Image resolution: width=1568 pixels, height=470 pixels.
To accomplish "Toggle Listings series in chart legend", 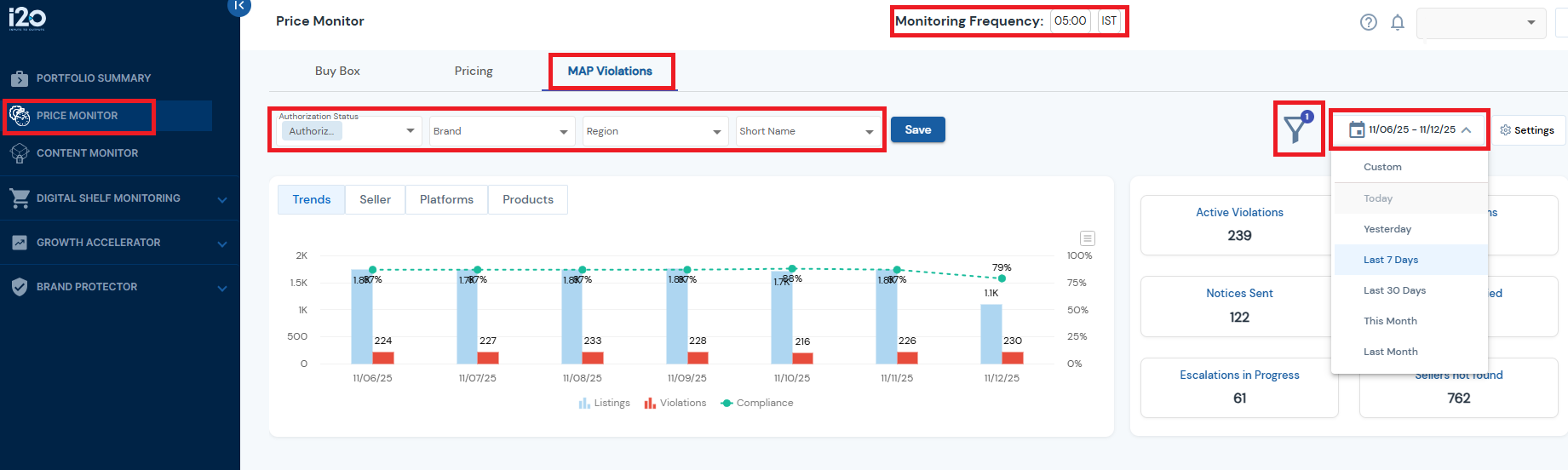I will coord(605,403).
